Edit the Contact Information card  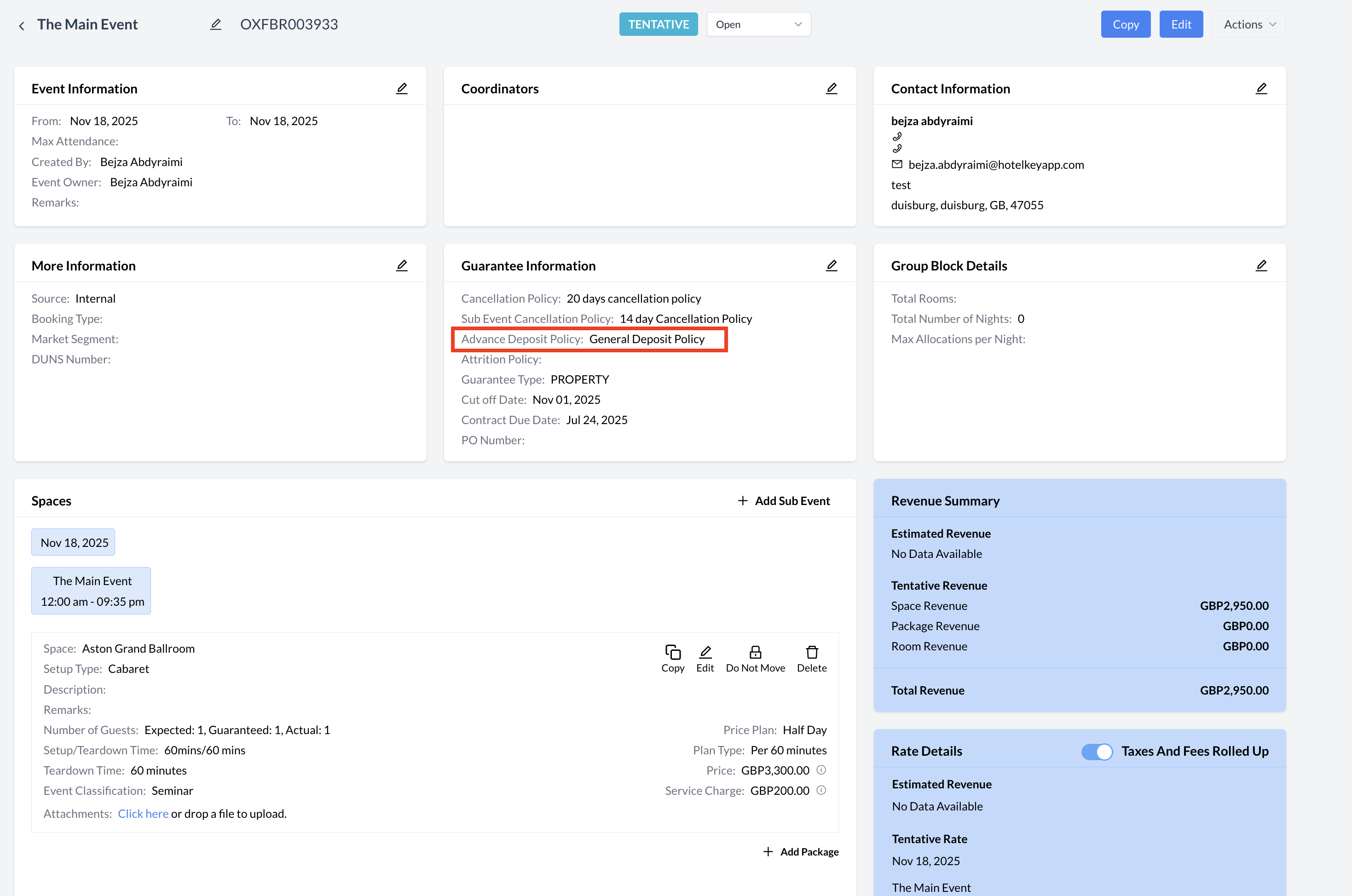coord(1261,89)
